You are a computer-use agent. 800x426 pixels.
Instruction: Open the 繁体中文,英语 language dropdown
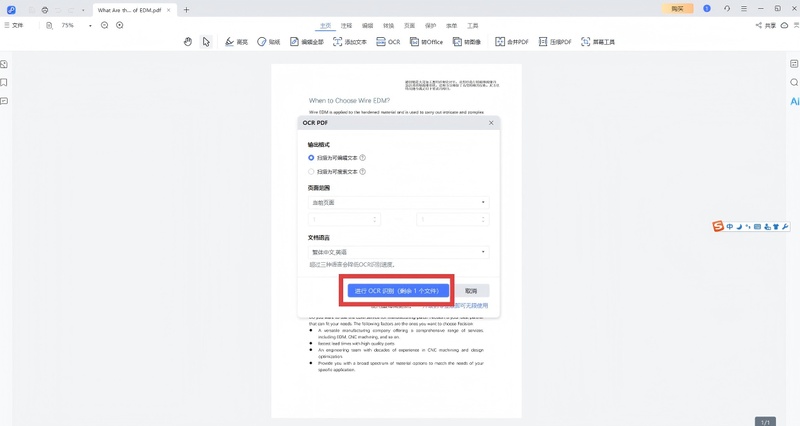[x=398, y=252]
